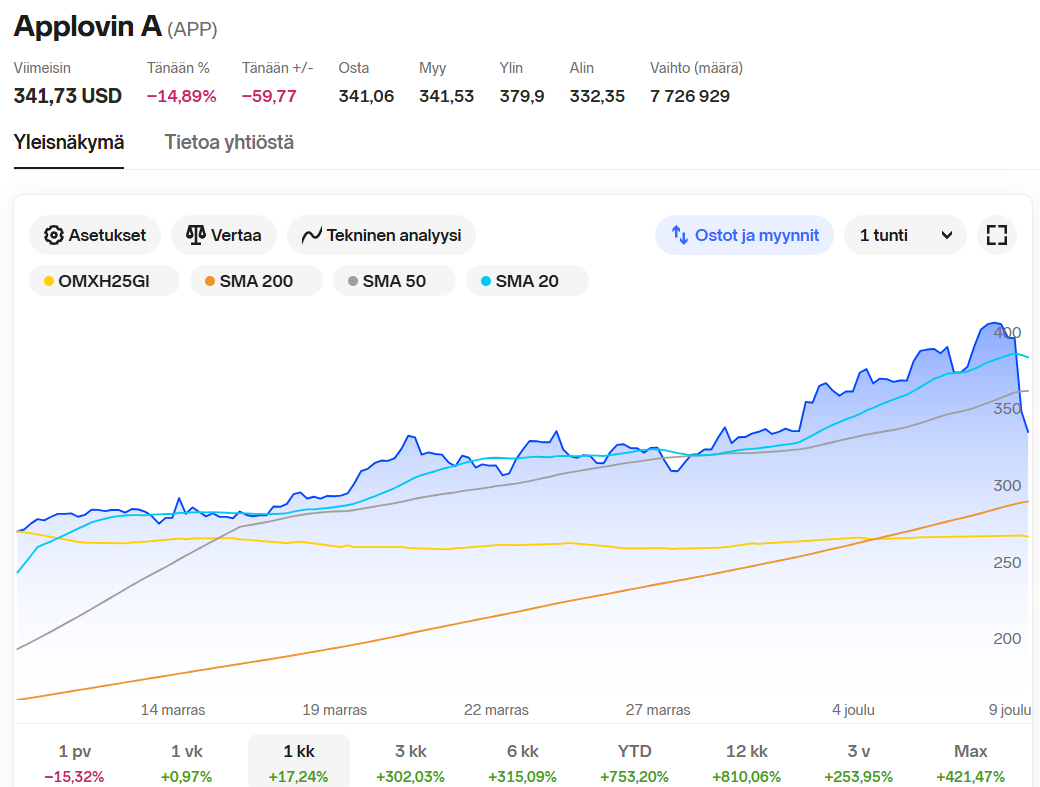Click the yellow dot of OMXH25GI
Image resolution: width=1040 pixels, height=787 pixels.
pos(48,281)
